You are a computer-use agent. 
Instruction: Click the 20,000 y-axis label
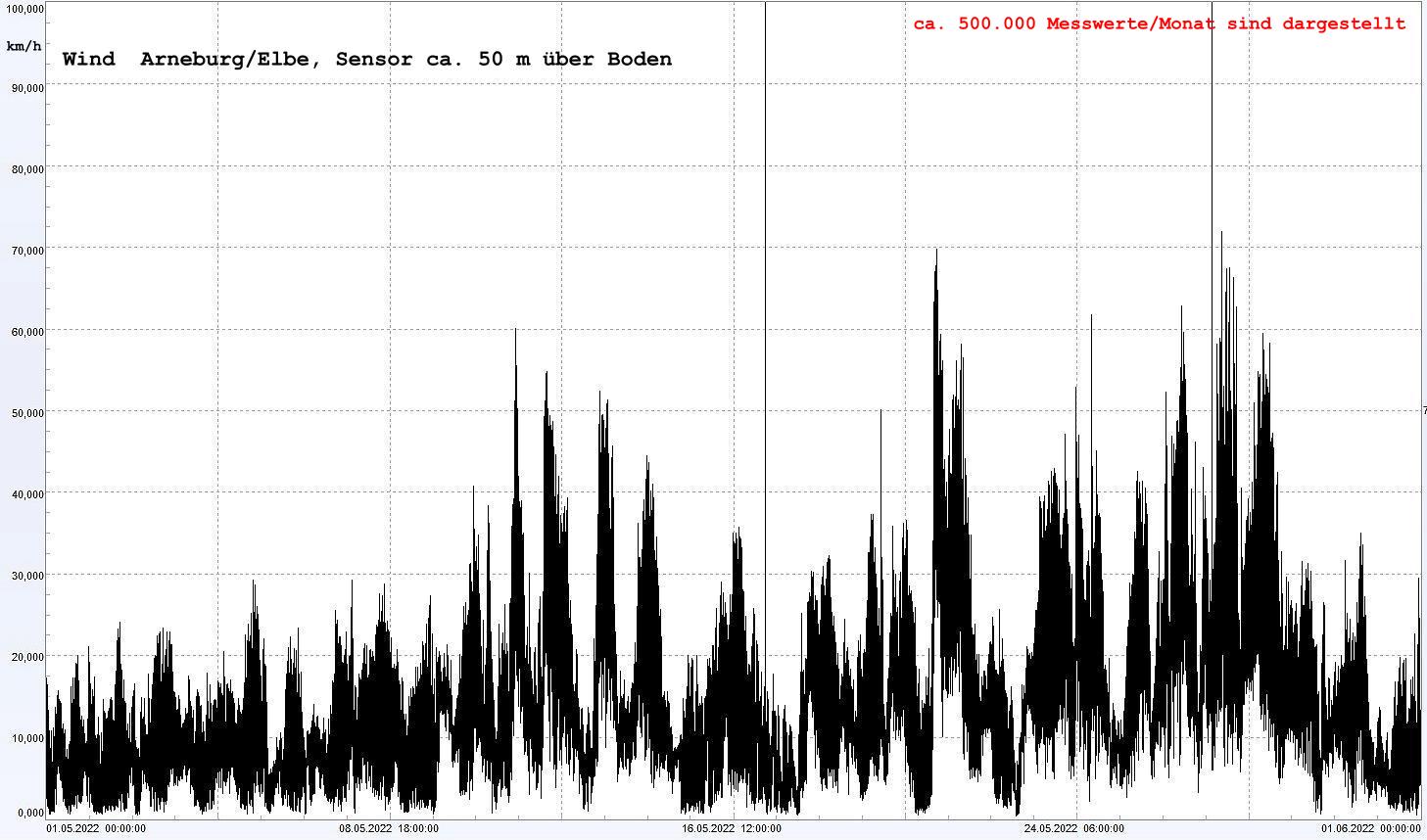point(26,657)
